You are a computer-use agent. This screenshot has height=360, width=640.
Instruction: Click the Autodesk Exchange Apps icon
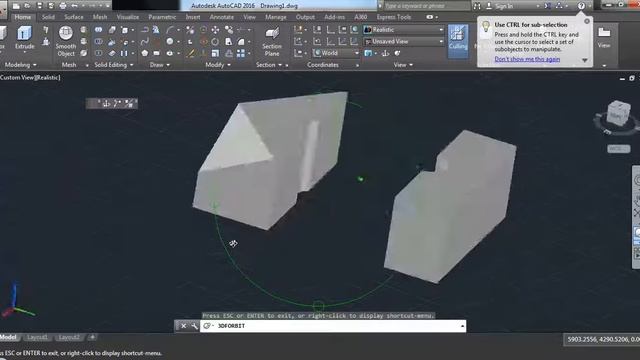(548, 6)
